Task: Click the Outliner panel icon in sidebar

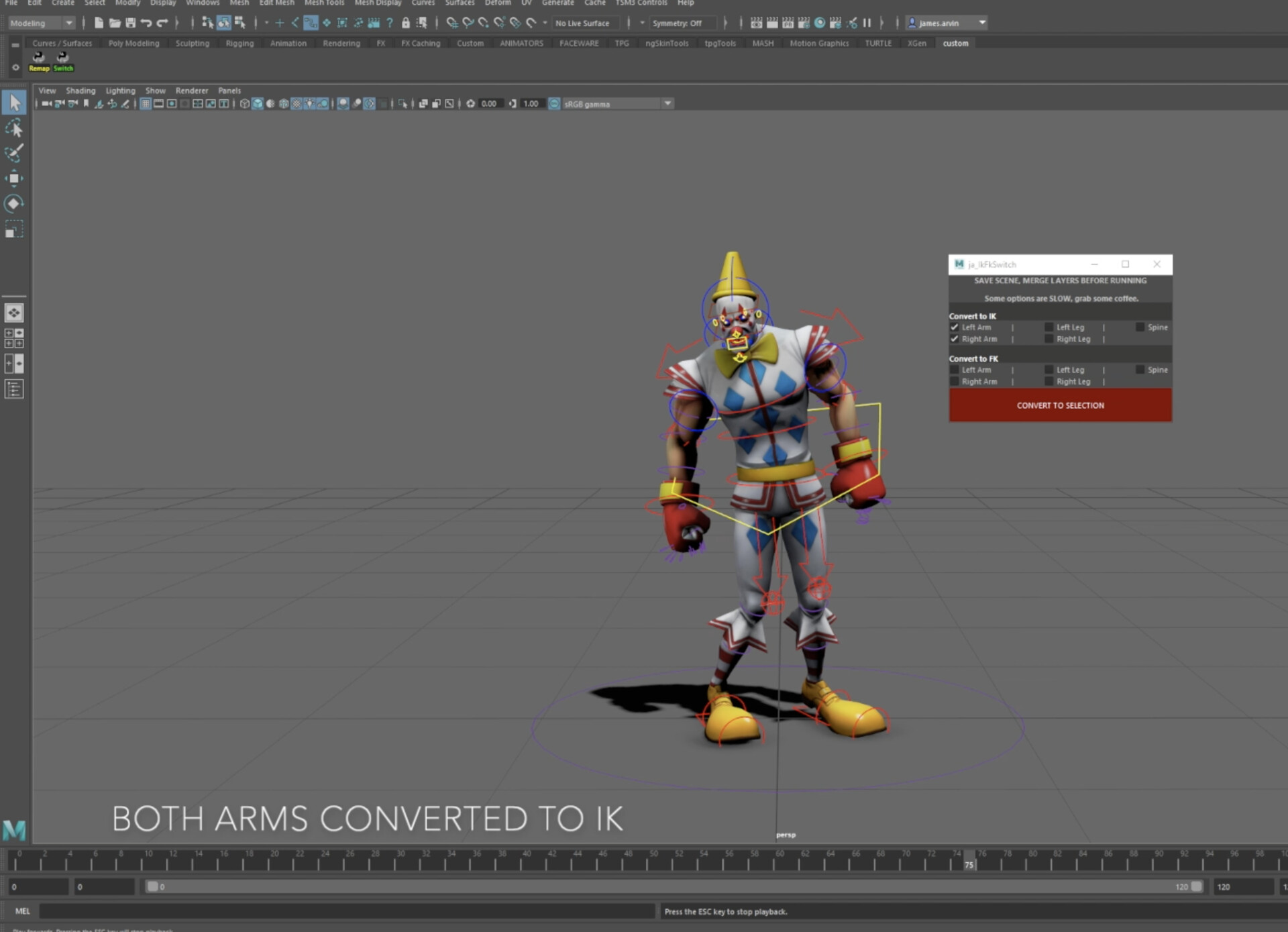Action: pos(14,389)
